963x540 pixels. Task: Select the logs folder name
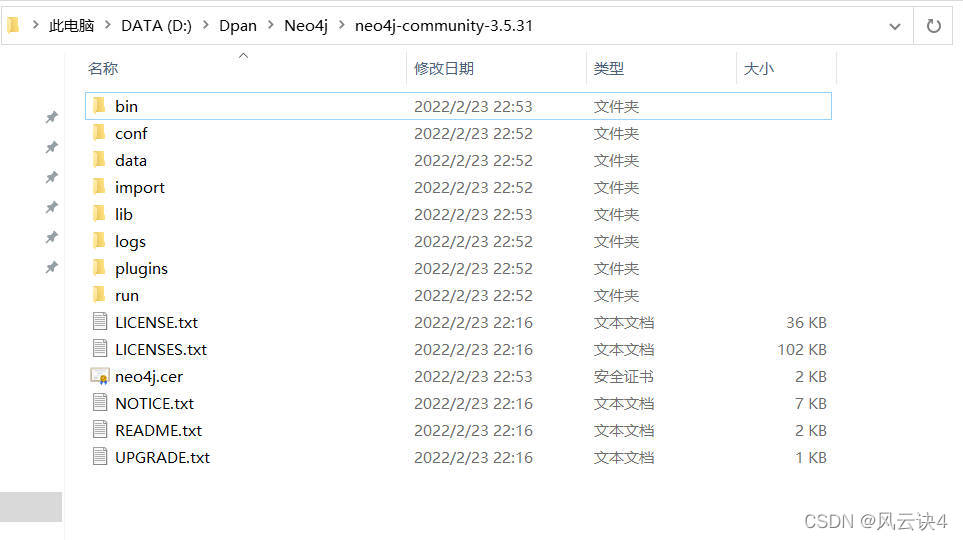click(x=130, y=241)
